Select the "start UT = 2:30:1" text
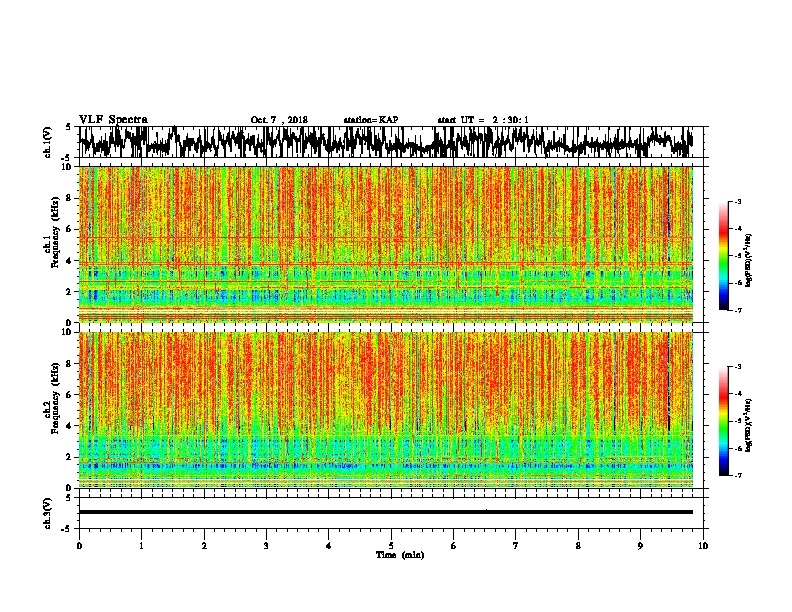792x612 pixels. point(483,120)
